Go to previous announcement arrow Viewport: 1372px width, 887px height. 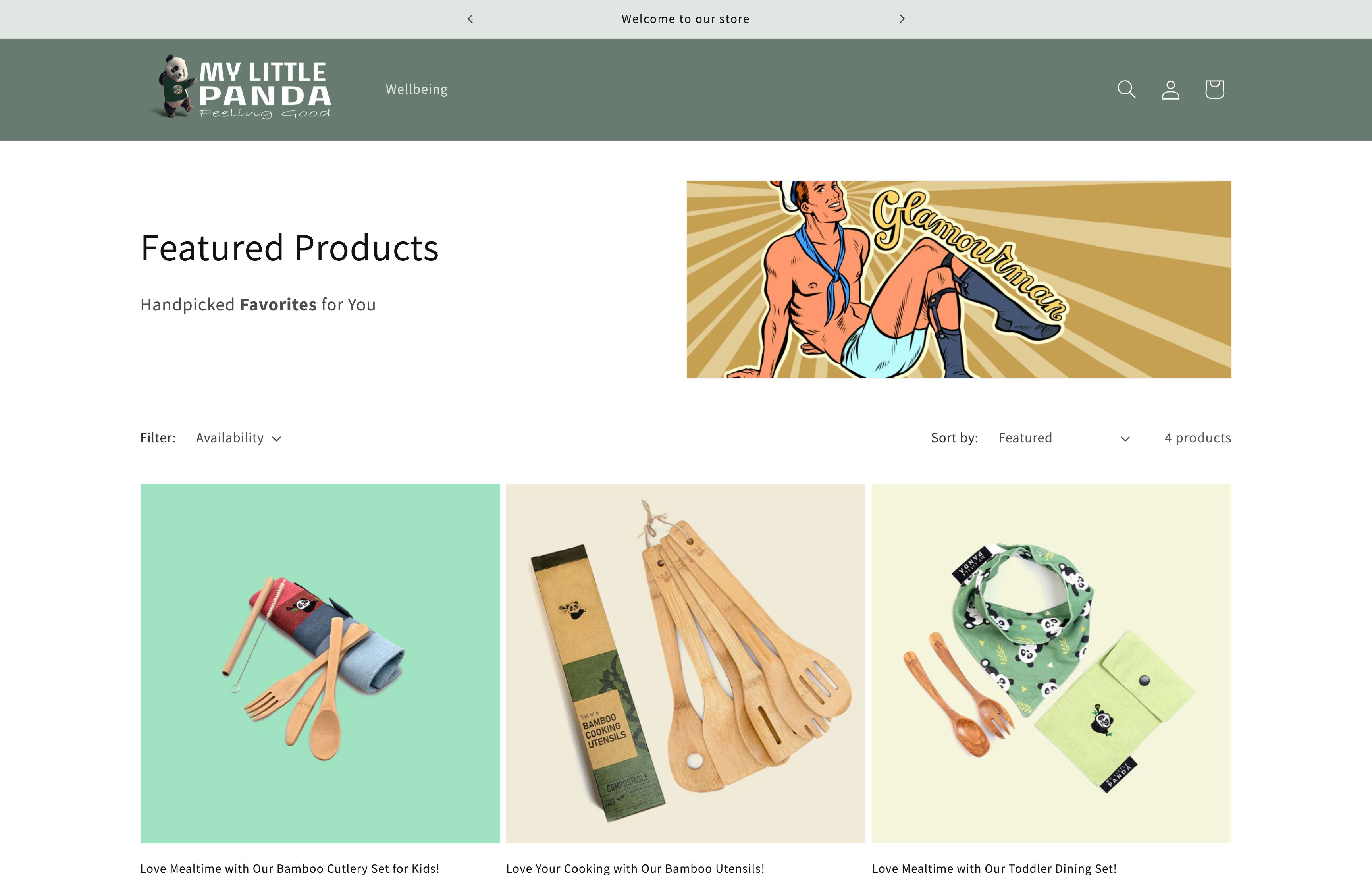(x=470, y=19)
